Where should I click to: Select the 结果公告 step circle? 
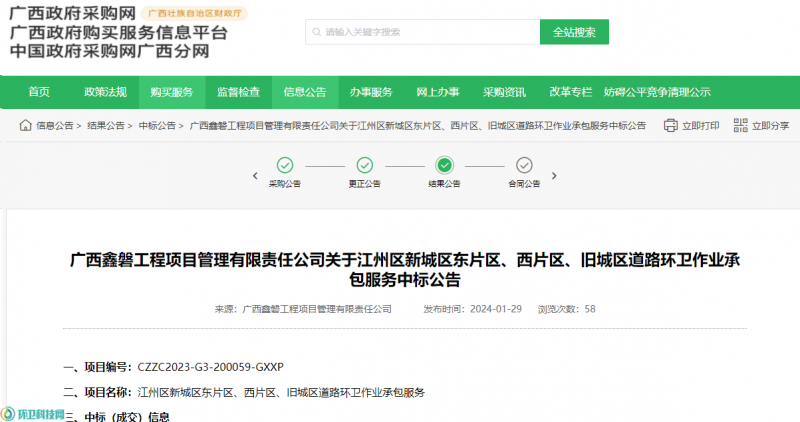444,165
